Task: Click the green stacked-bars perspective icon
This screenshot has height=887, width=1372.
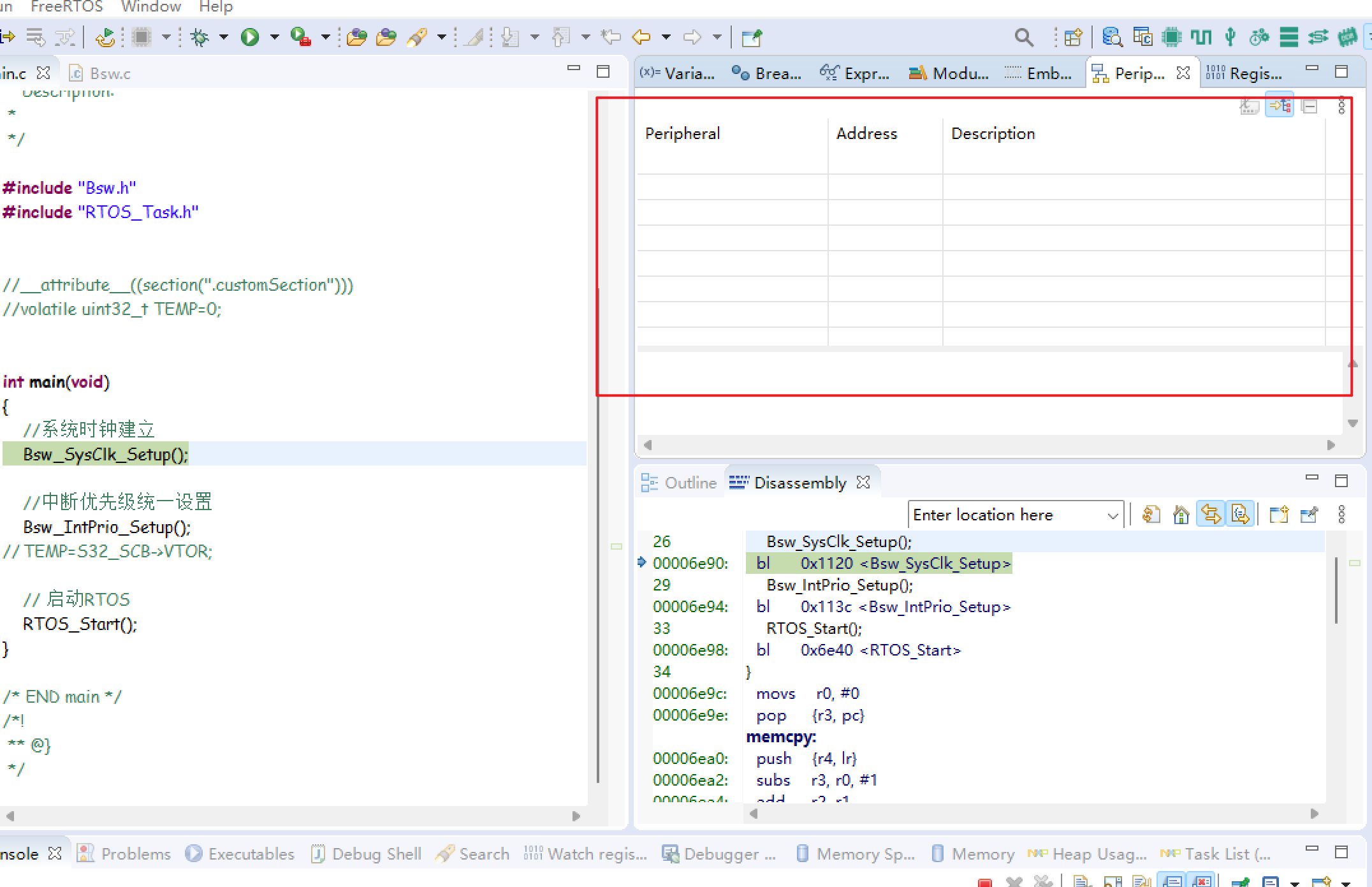Action: click(1288, 38)
